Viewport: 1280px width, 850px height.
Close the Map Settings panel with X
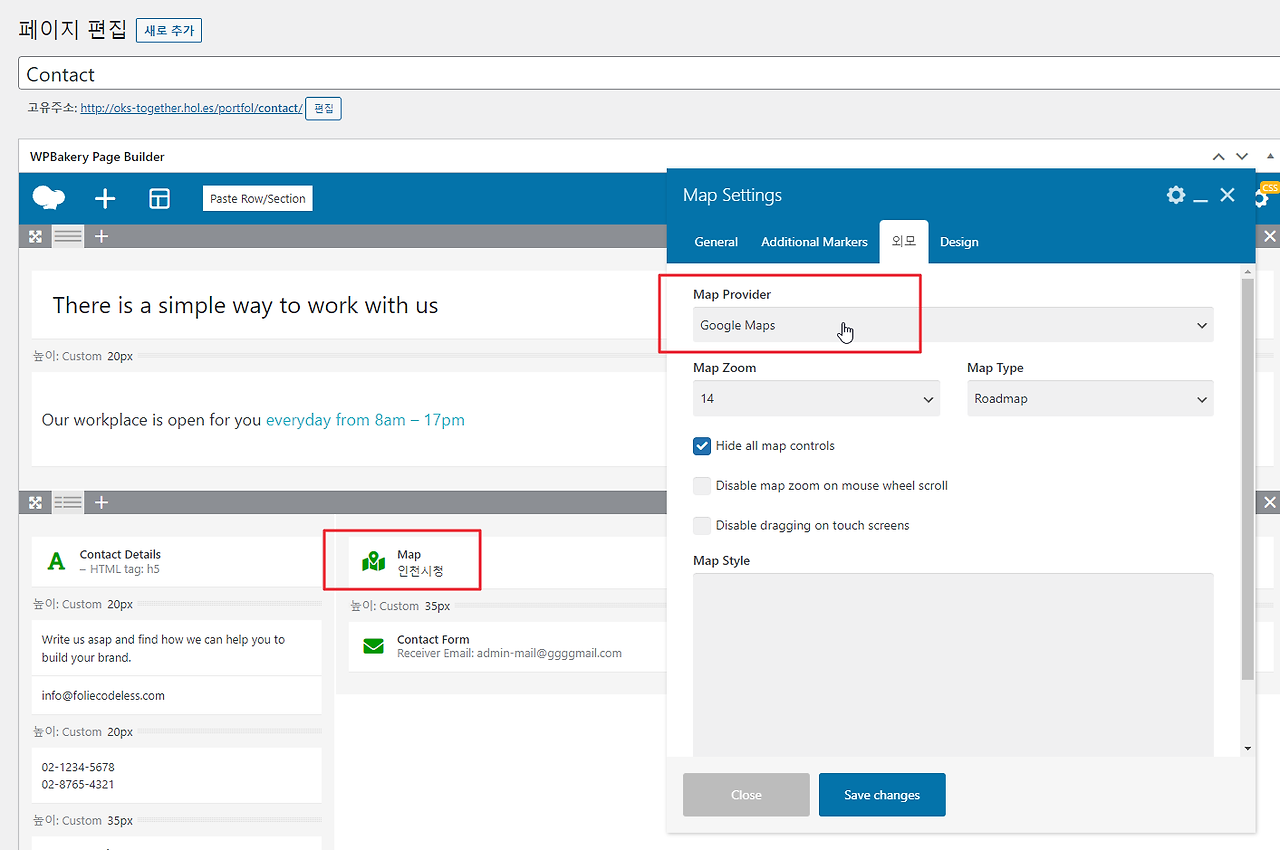tap(1227, 195)
